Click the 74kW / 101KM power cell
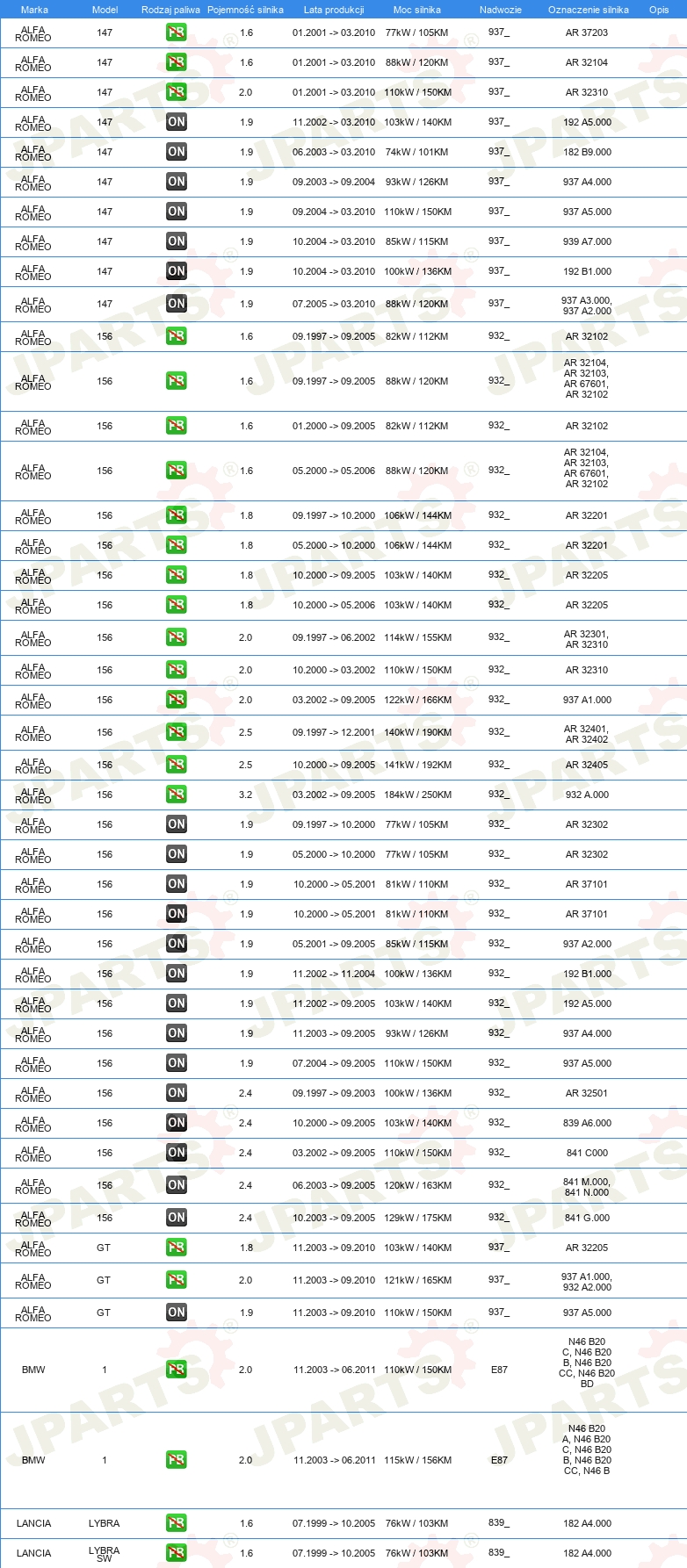The image size is (687, 1568). click(416, 152)
